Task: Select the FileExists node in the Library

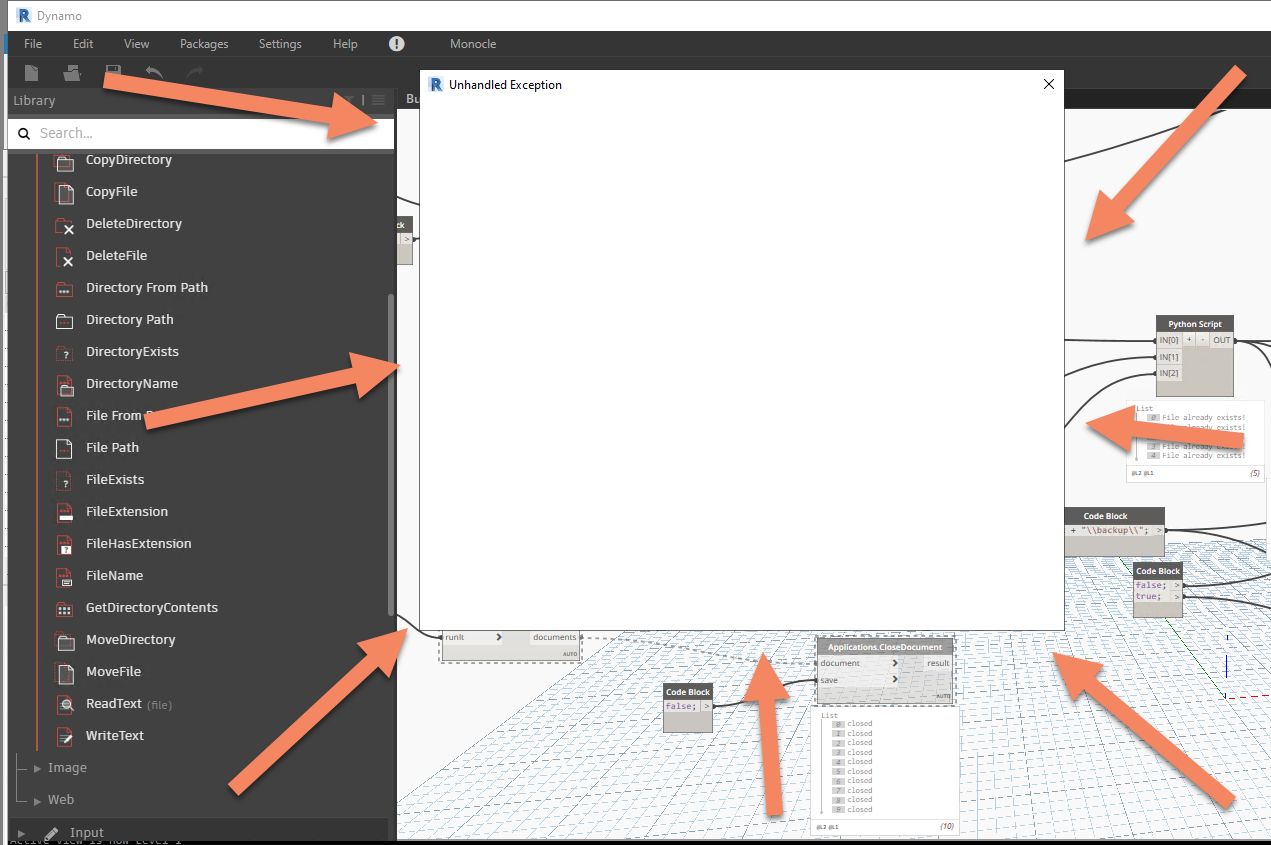Action: pos(113,479)
